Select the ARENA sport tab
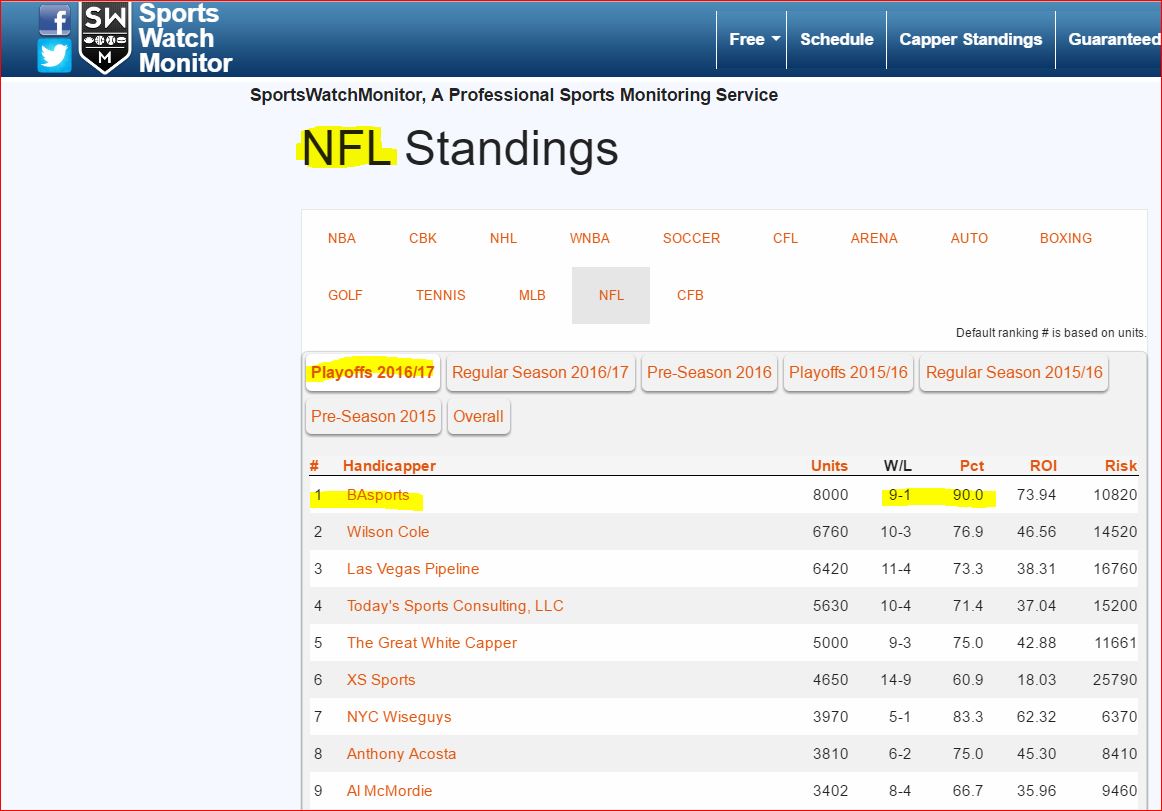The image size is (1162, 811). coord(874,238)
